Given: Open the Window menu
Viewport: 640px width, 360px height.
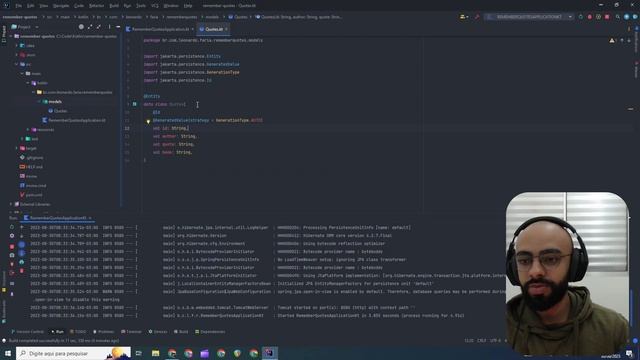Looking at the screenshot, I should [171, 6].
